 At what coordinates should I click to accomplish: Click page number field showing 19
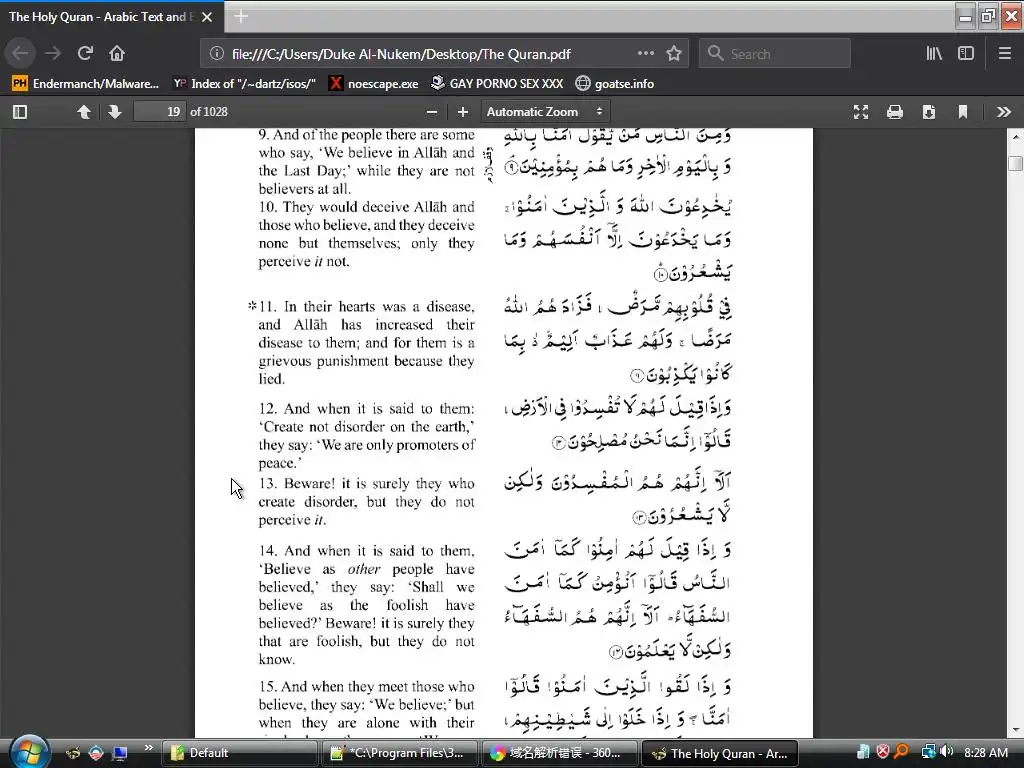click(159, 112)
